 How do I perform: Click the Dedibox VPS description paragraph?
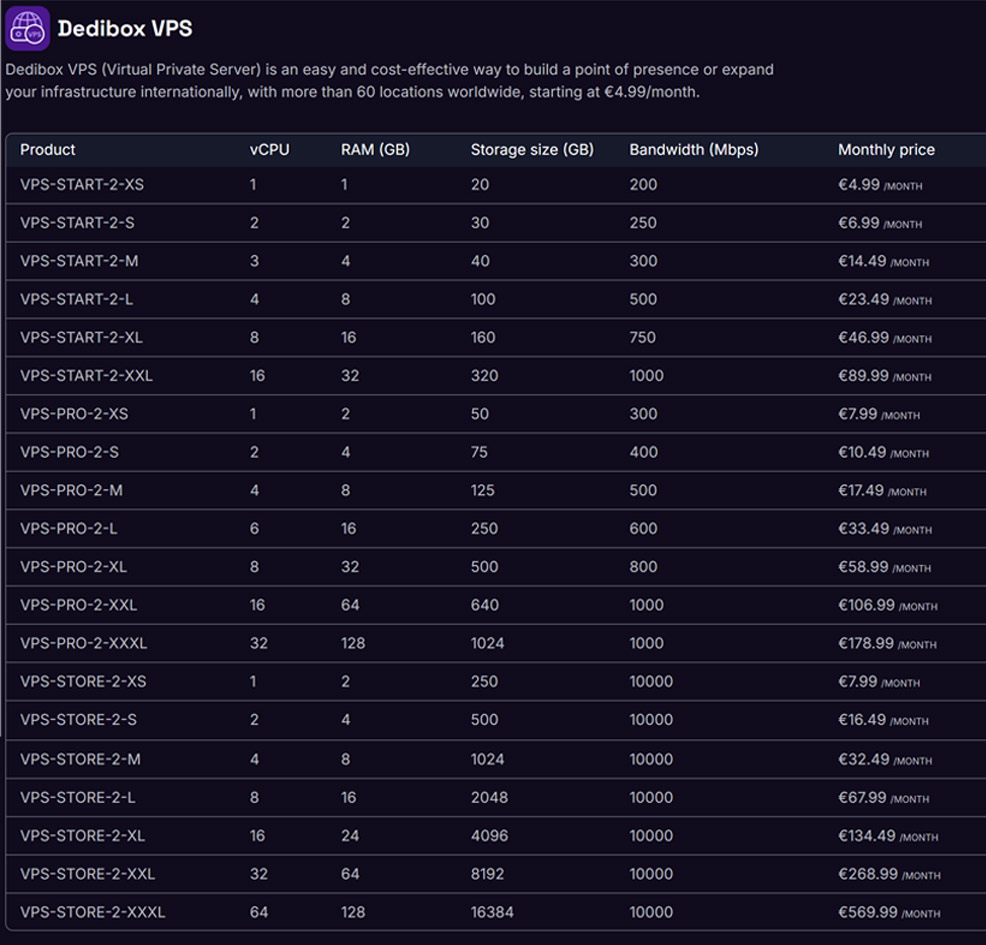(x=389, y=80)
